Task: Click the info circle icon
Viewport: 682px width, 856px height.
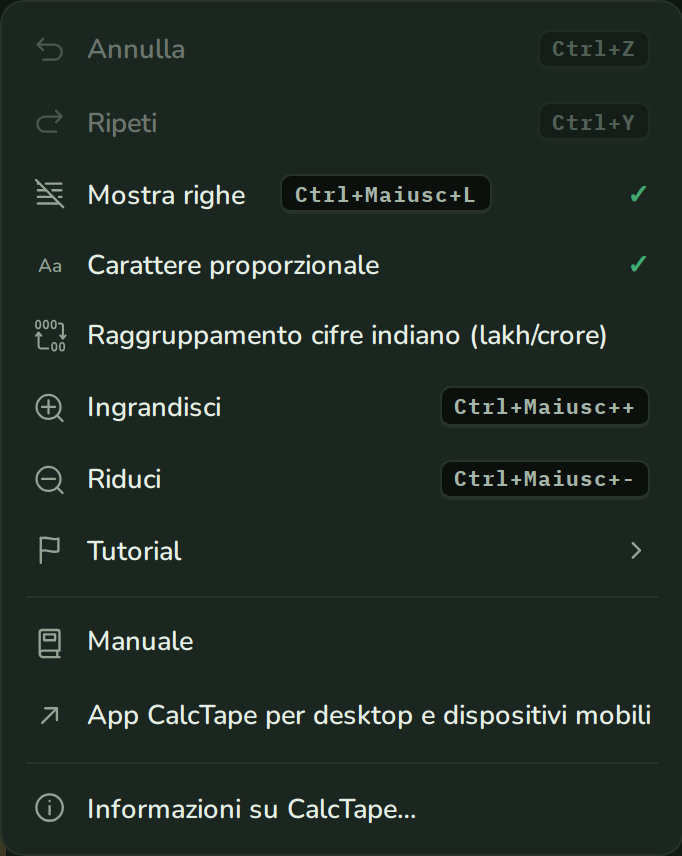Action: [50, 808]
